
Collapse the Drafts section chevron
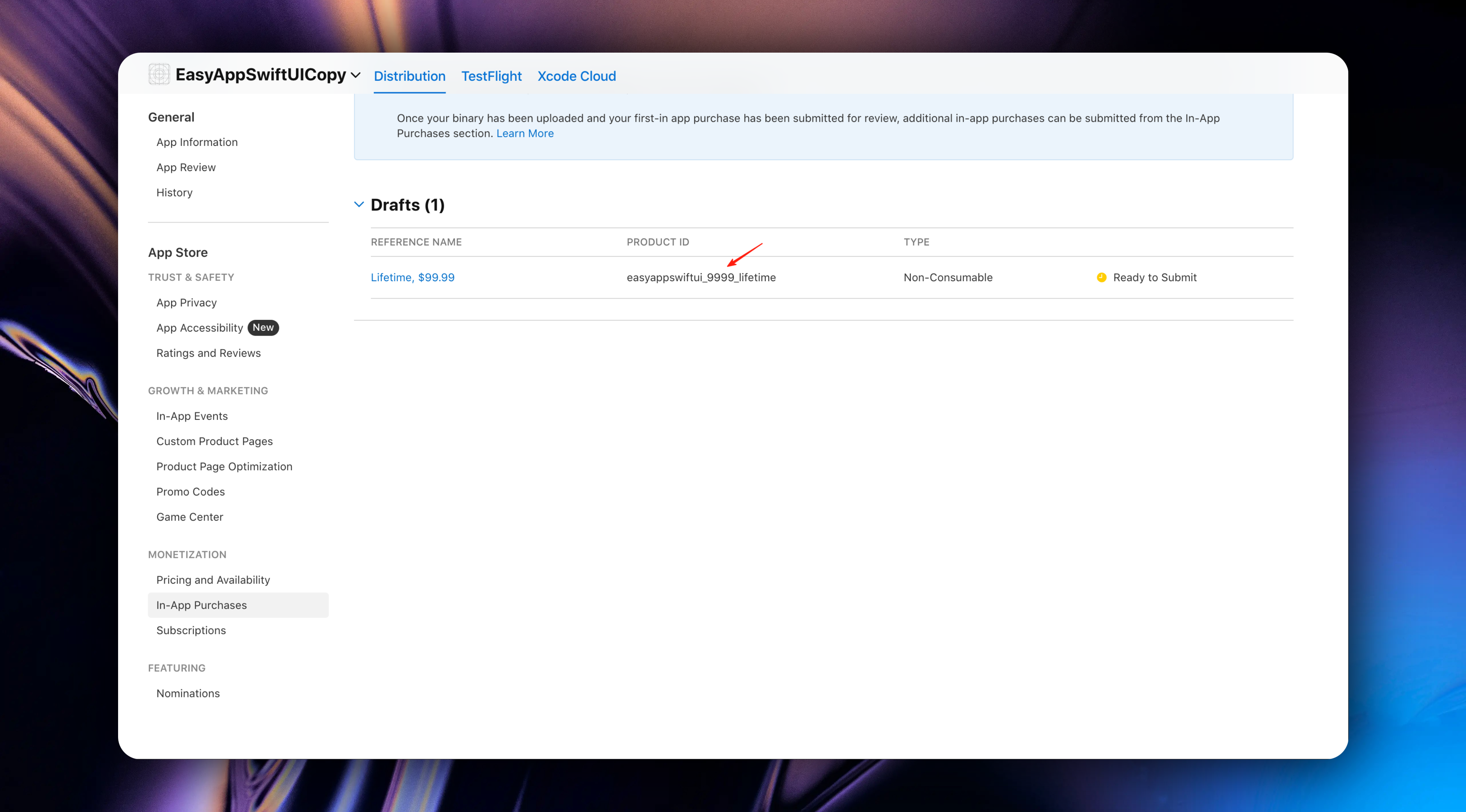click(358, 204)
